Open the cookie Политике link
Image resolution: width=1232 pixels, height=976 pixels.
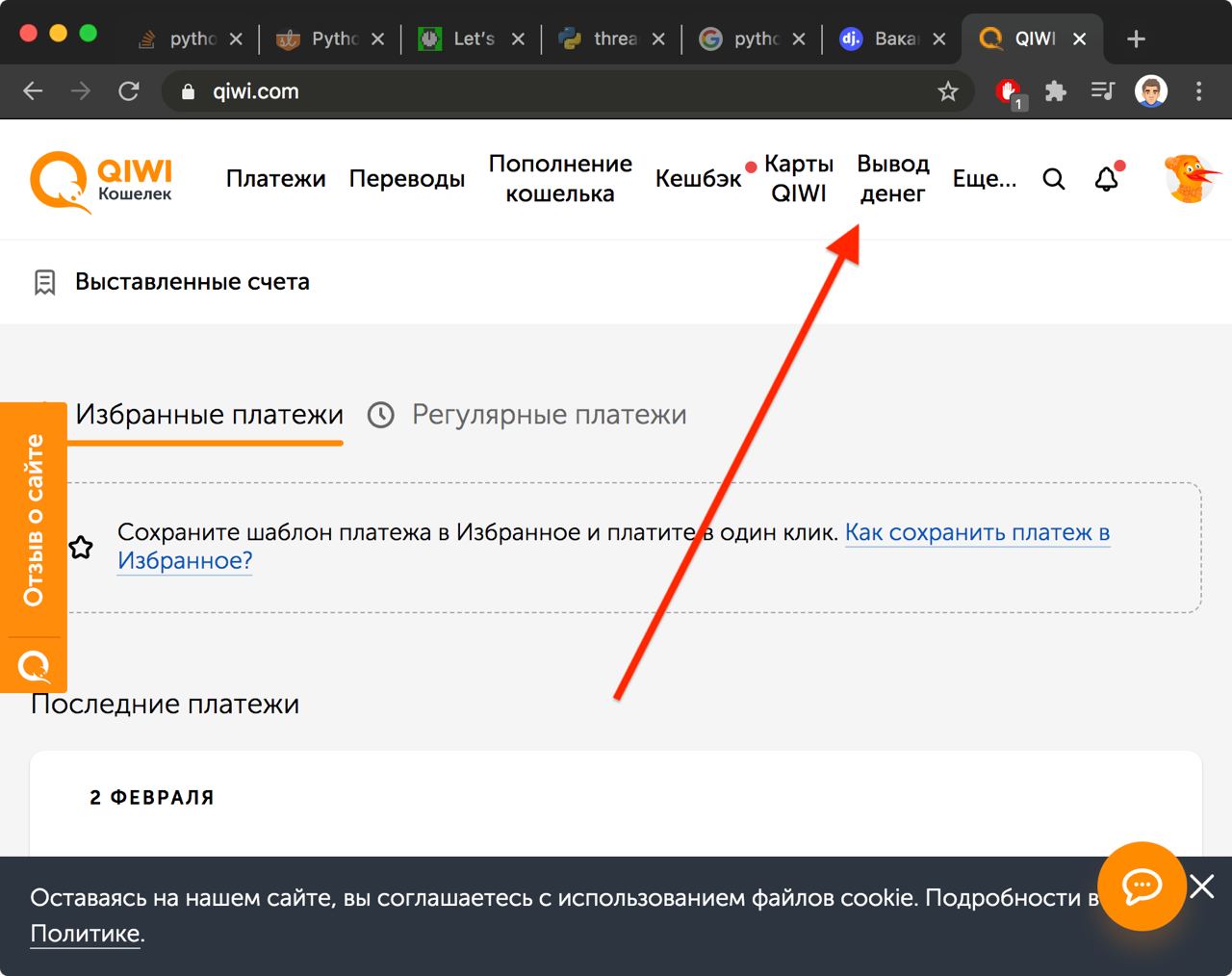click(x=86, y=934)
